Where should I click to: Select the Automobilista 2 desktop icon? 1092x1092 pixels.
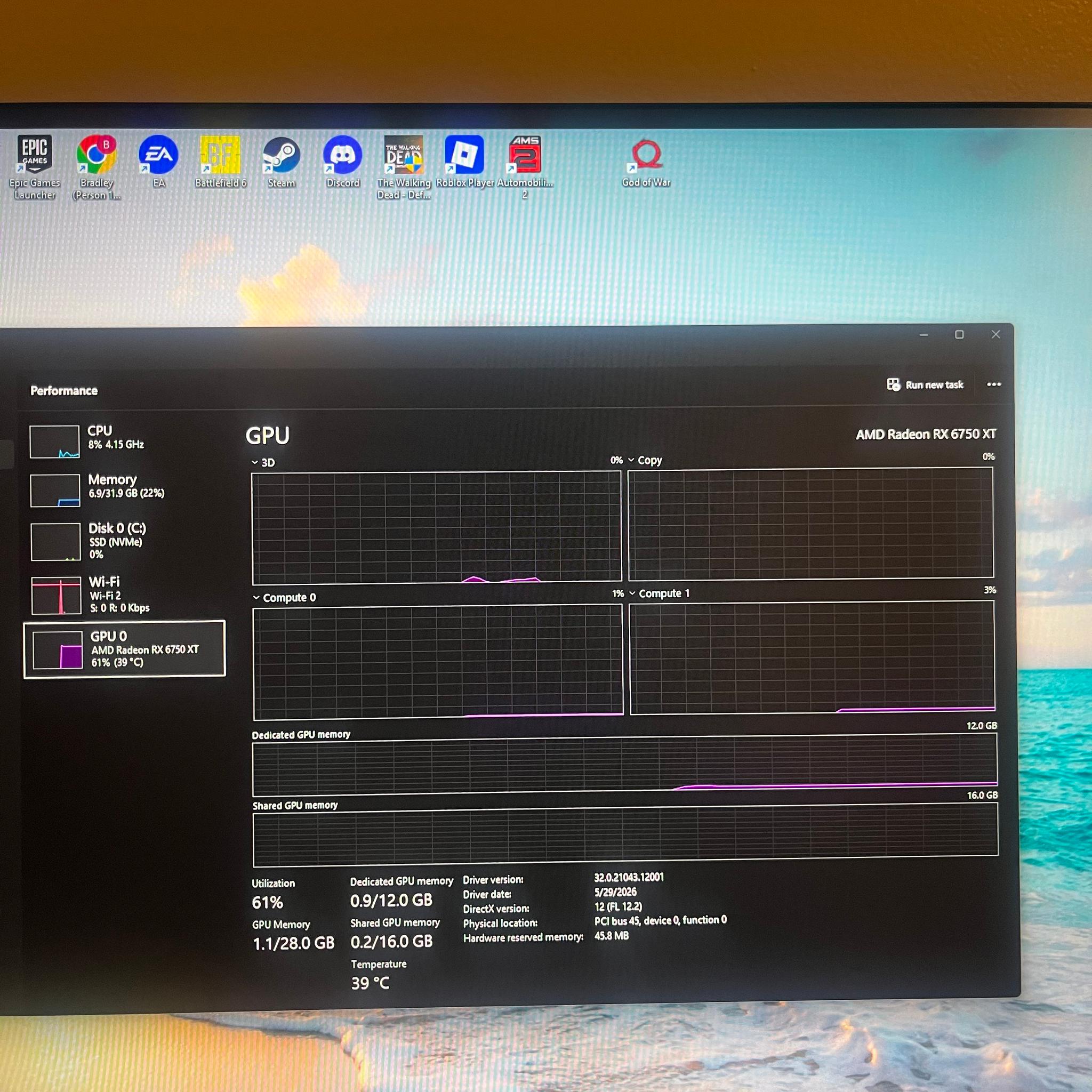click(525, 166)
